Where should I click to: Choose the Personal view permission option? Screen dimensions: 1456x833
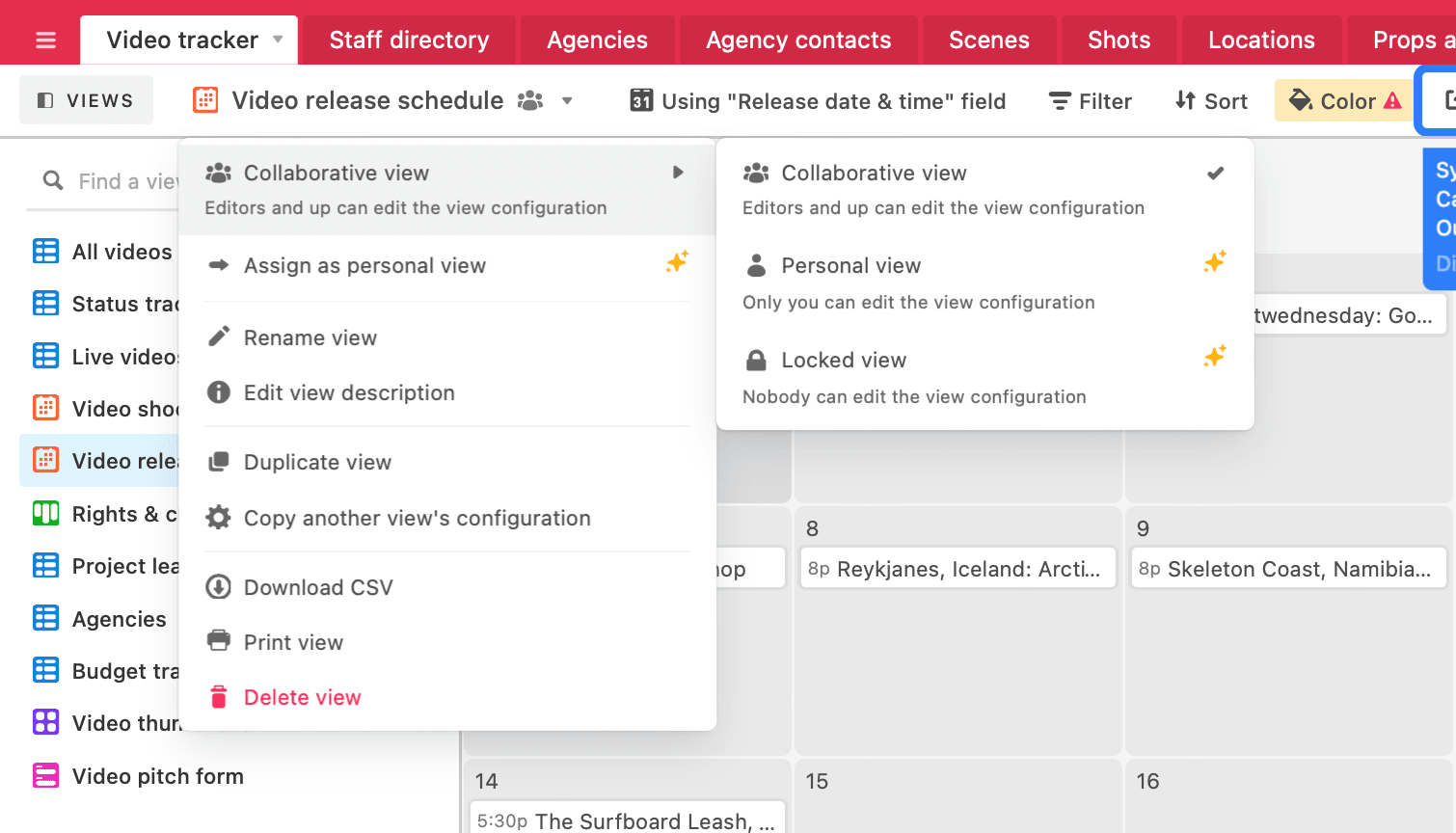point(984,282)
